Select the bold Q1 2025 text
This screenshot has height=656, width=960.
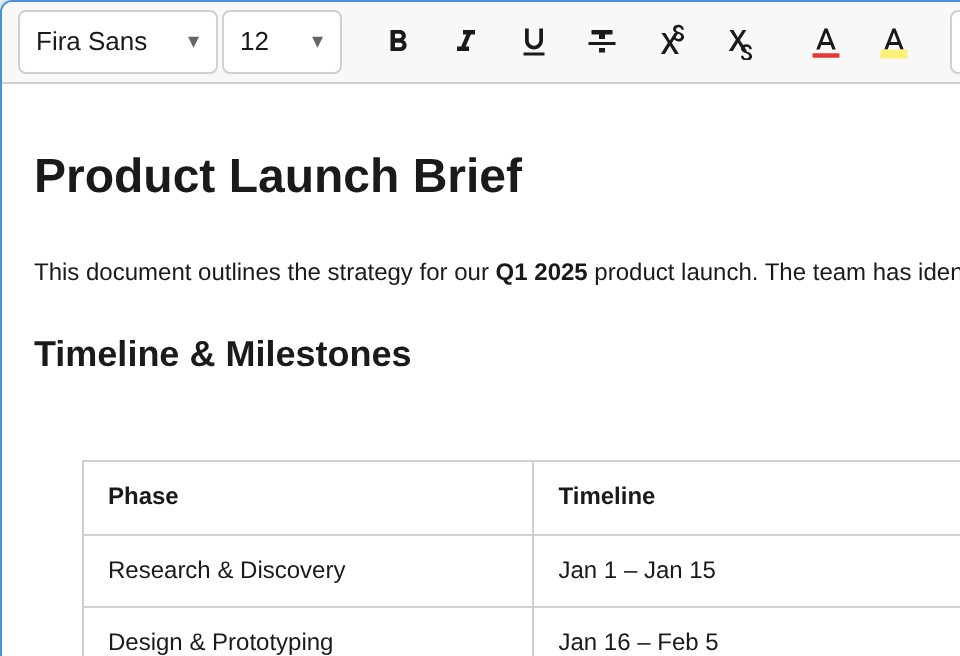coord(542,271)
